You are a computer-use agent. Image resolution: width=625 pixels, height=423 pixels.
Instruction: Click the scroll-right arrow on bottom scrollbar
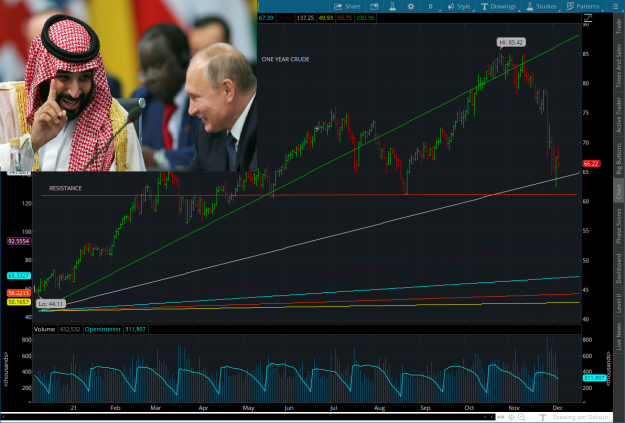coord(491,417)
